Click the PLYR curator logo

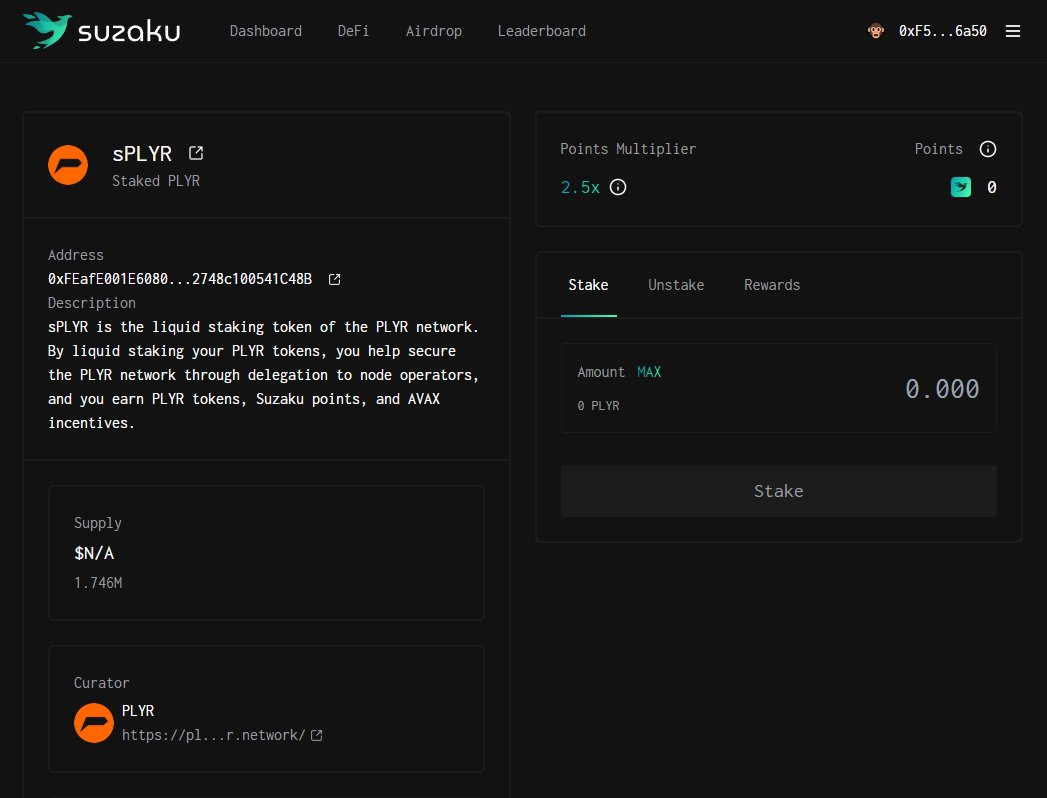(93, 723)
